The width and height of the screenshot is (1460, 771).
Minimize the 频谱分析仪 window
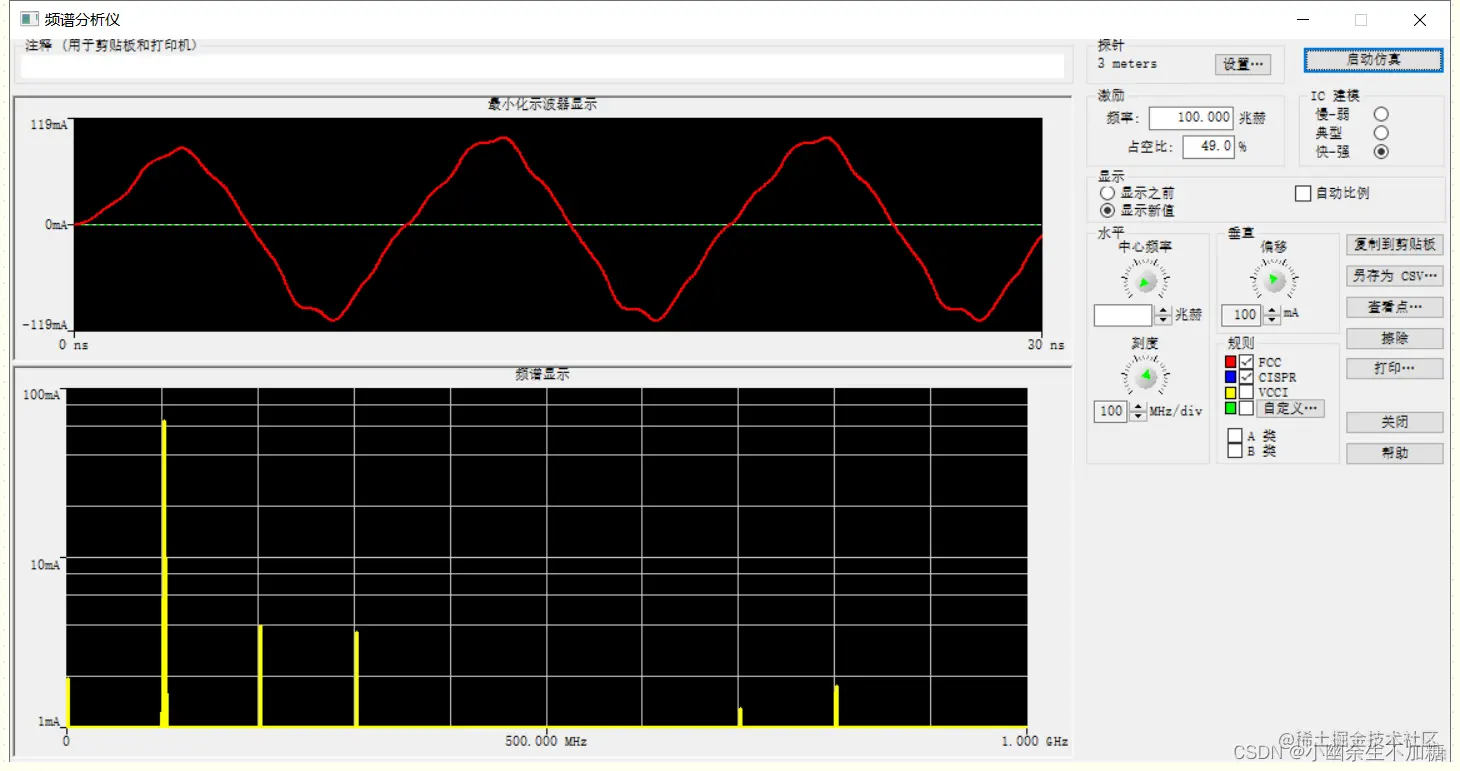click(x=1302, y=20)
